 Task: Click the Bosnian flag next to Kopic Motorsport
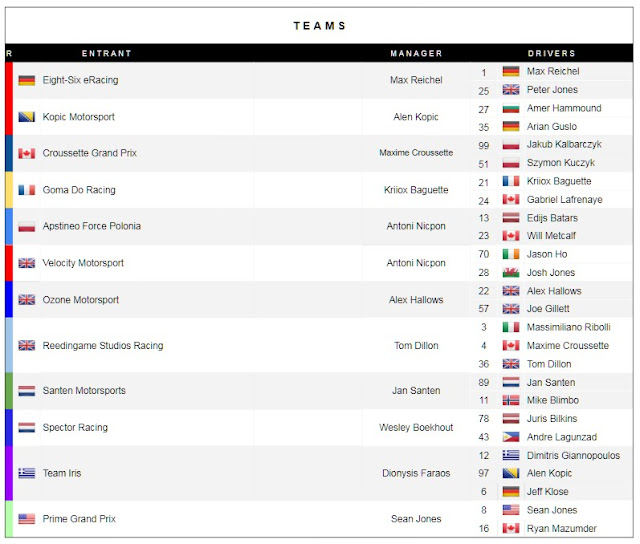pos(27,117)
